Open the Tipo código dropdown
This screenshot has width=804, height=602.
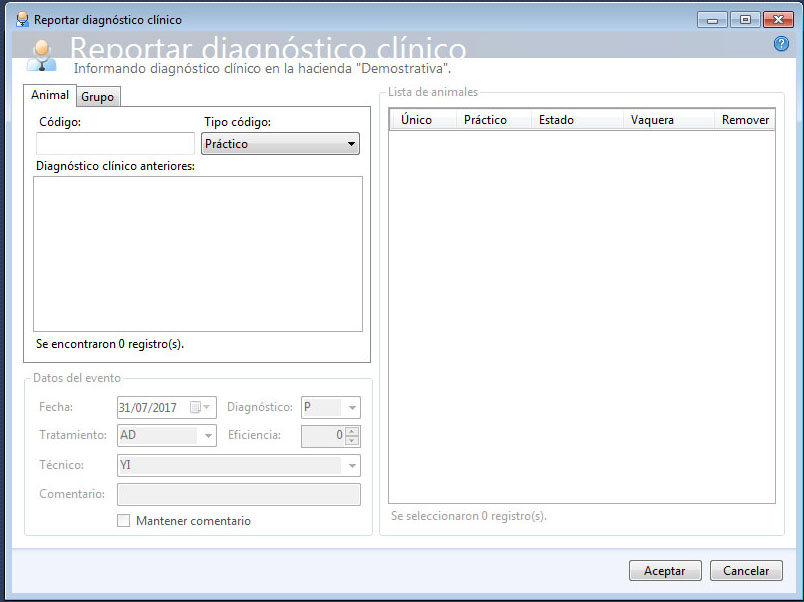click(280, 144)
